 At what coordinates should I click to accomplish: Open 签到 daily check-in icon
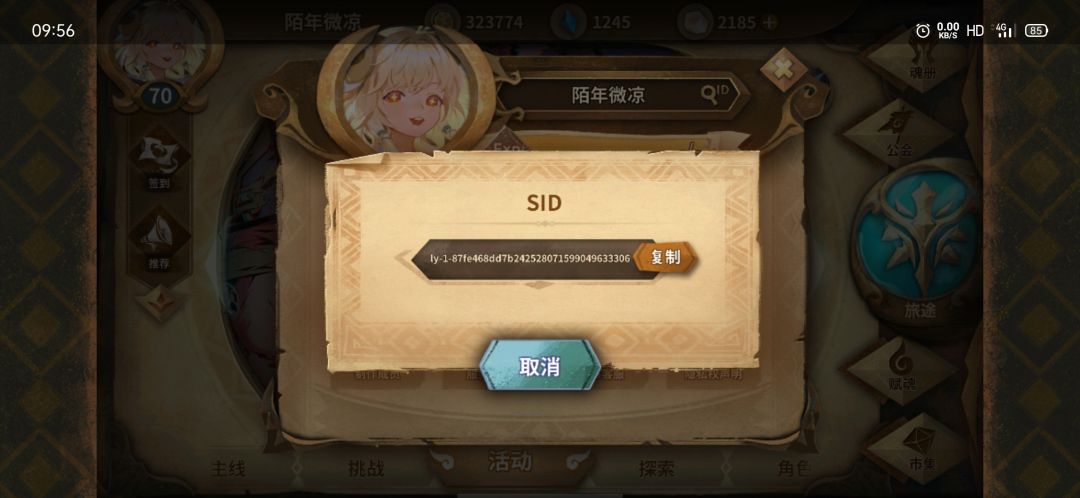pos(159,161)
